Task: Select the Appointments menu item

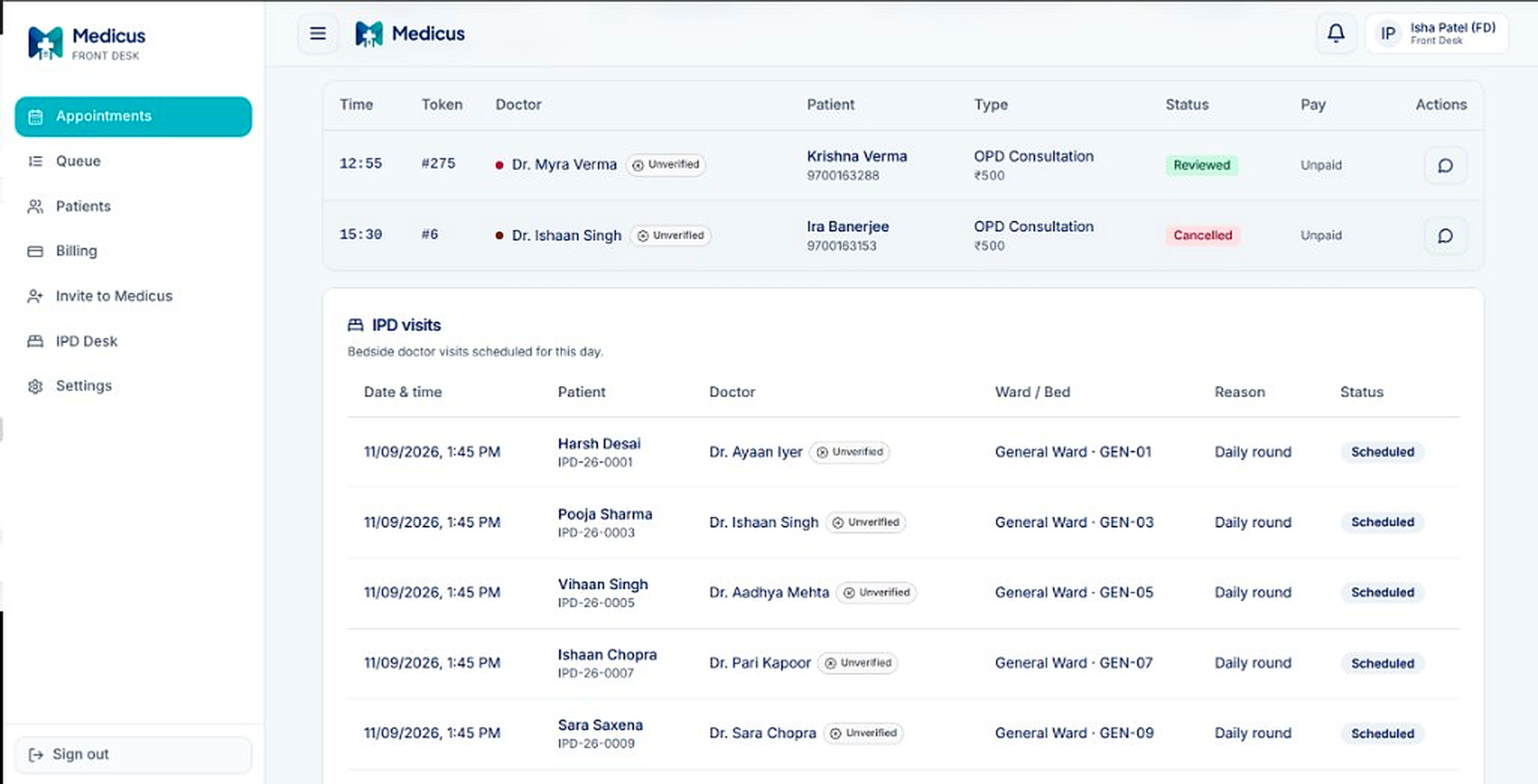Action: tap(133, 117)
